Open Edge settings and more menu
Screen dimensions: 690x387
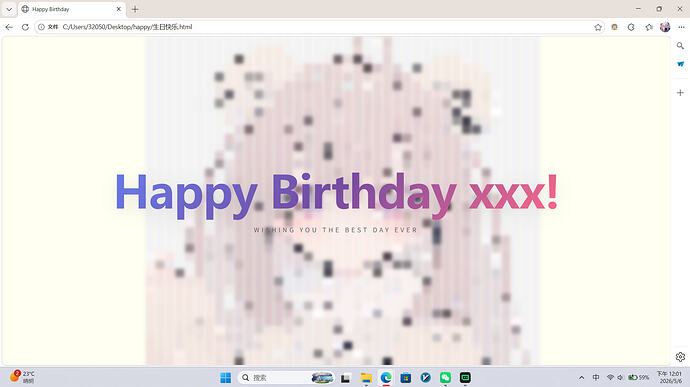click(x=681, y=27)
